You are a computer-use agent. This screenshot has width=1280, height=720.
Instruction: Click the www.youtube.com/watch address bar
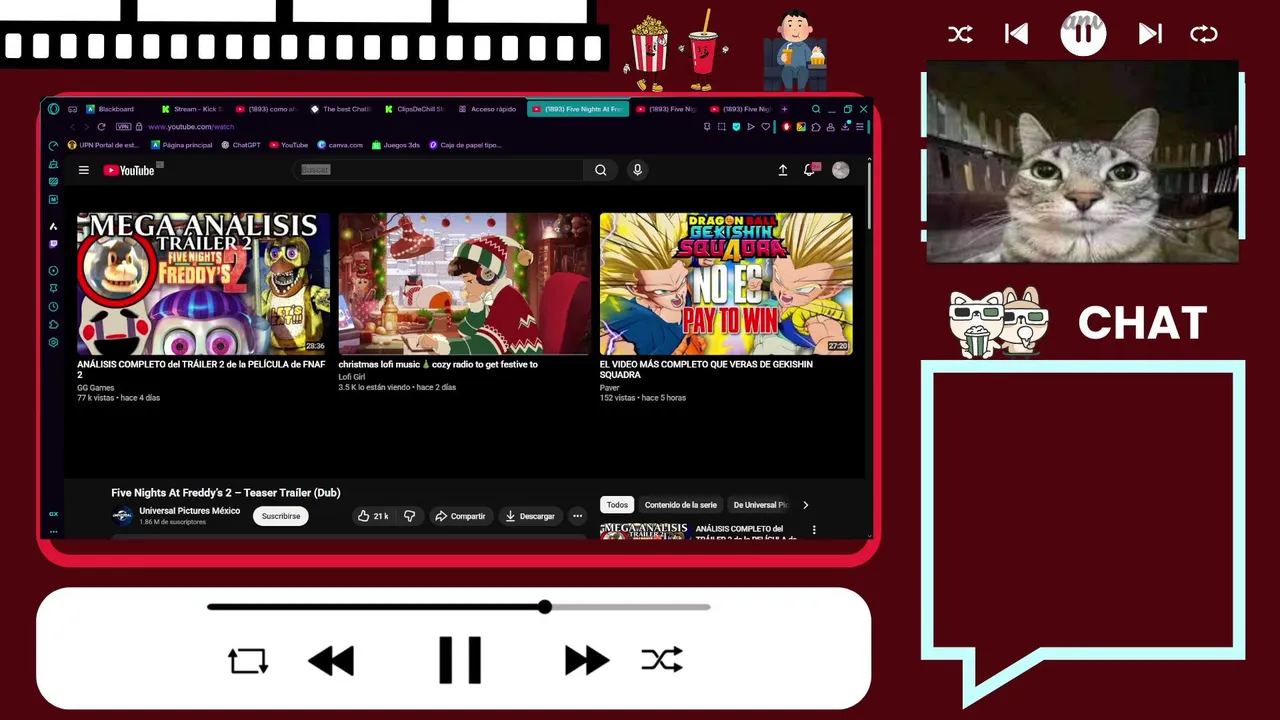(191, 127)
